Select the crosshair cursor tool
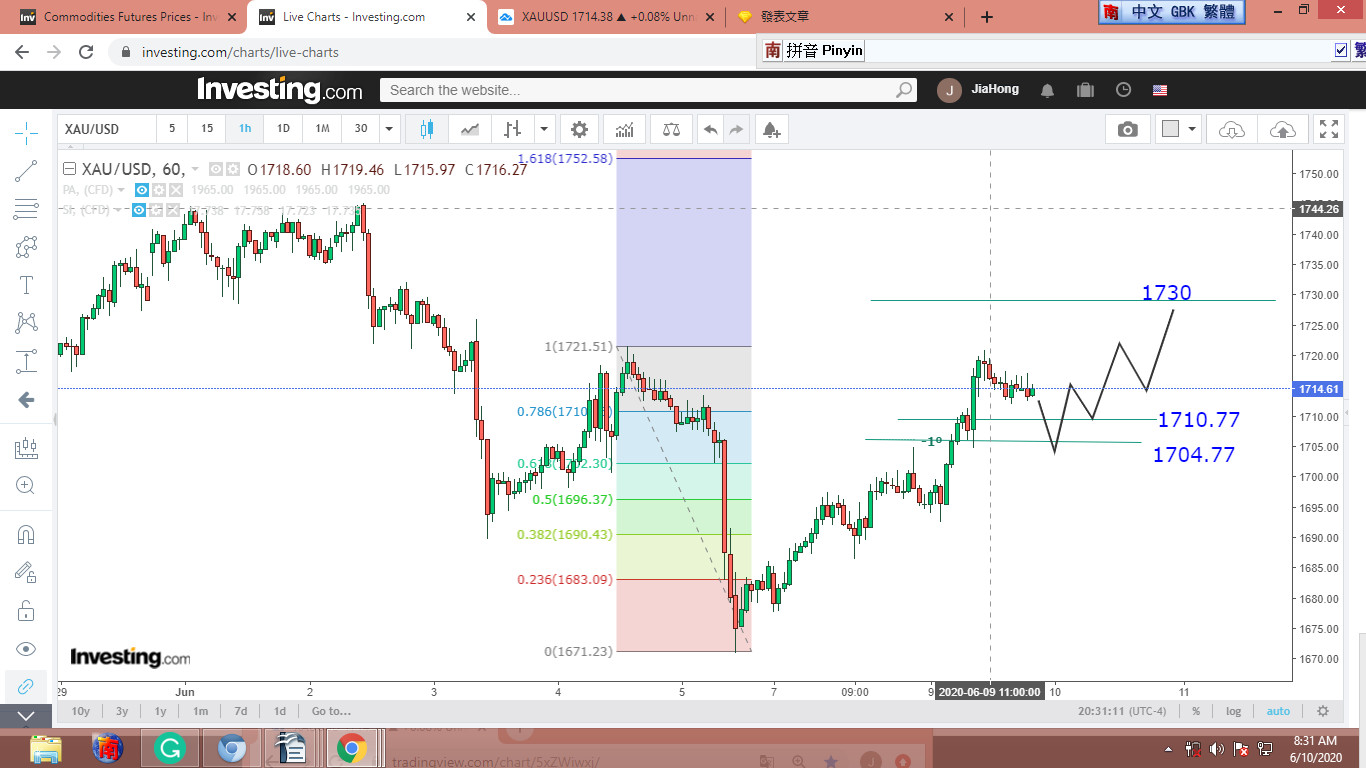1366x768 pixels. point(26,131)
